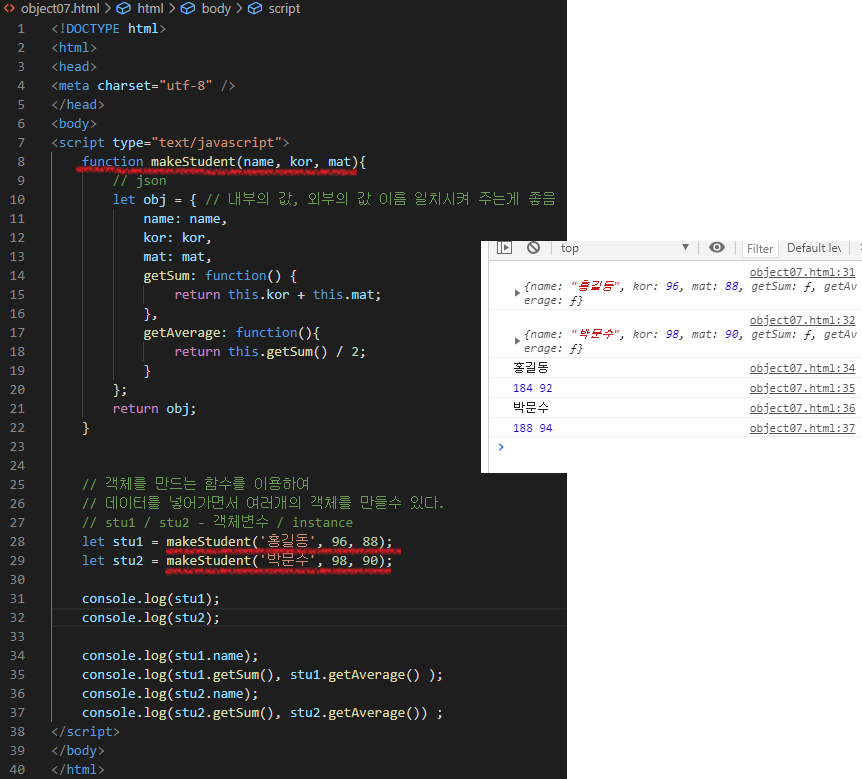Select the script breadcrumb item
The height and width of the screenshot is (779, 862).
tap(284, 9)
